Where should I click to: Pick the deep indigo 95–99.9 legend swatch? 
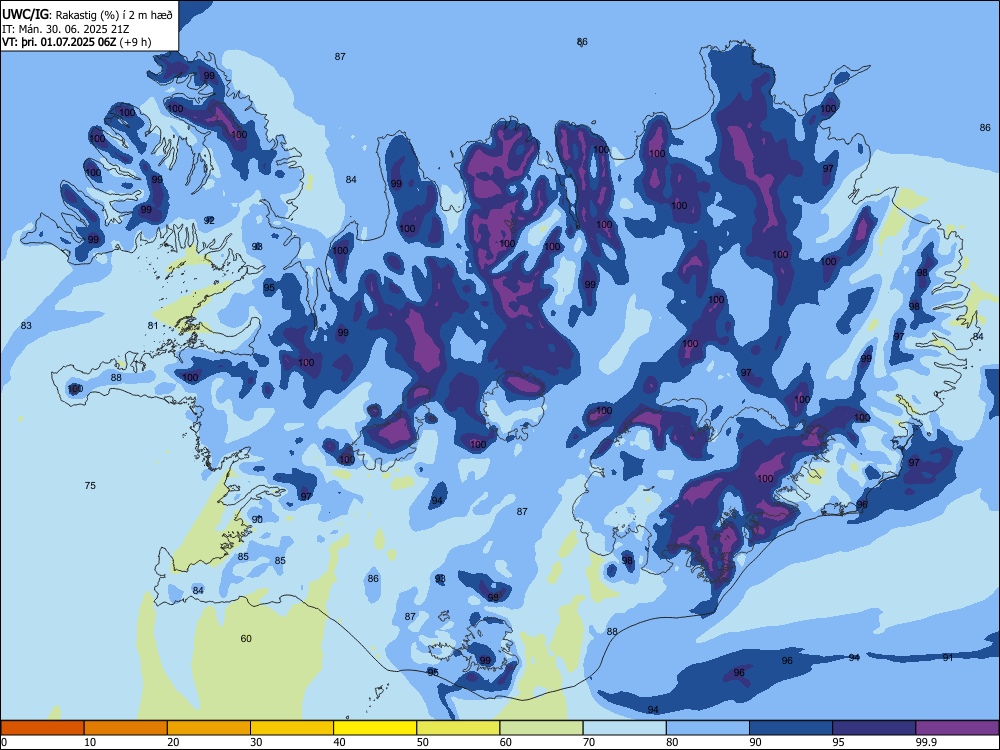coord(874,728)
